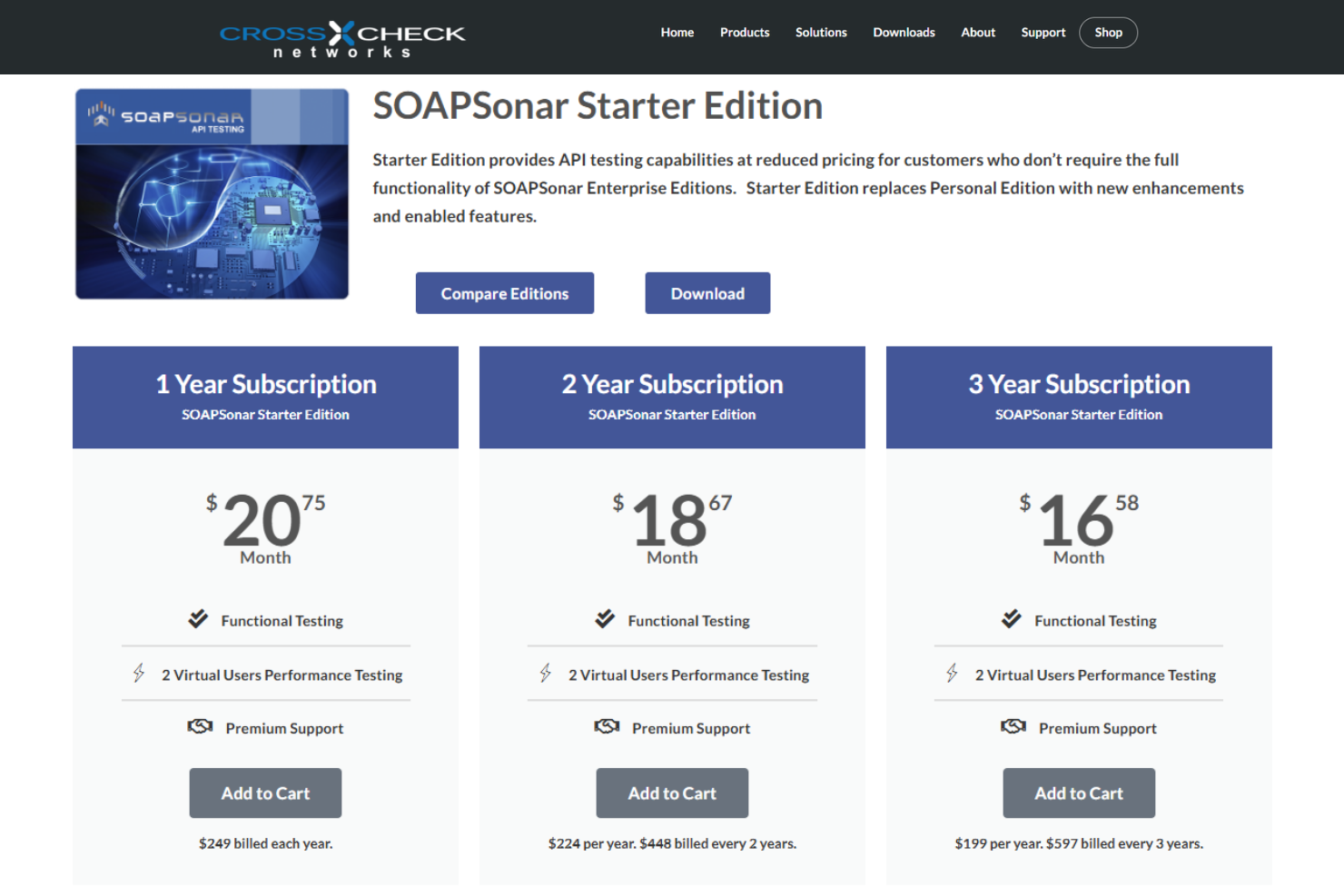
Task: Click the $20.75 monthly price
Action: click(x=265, y=519)
